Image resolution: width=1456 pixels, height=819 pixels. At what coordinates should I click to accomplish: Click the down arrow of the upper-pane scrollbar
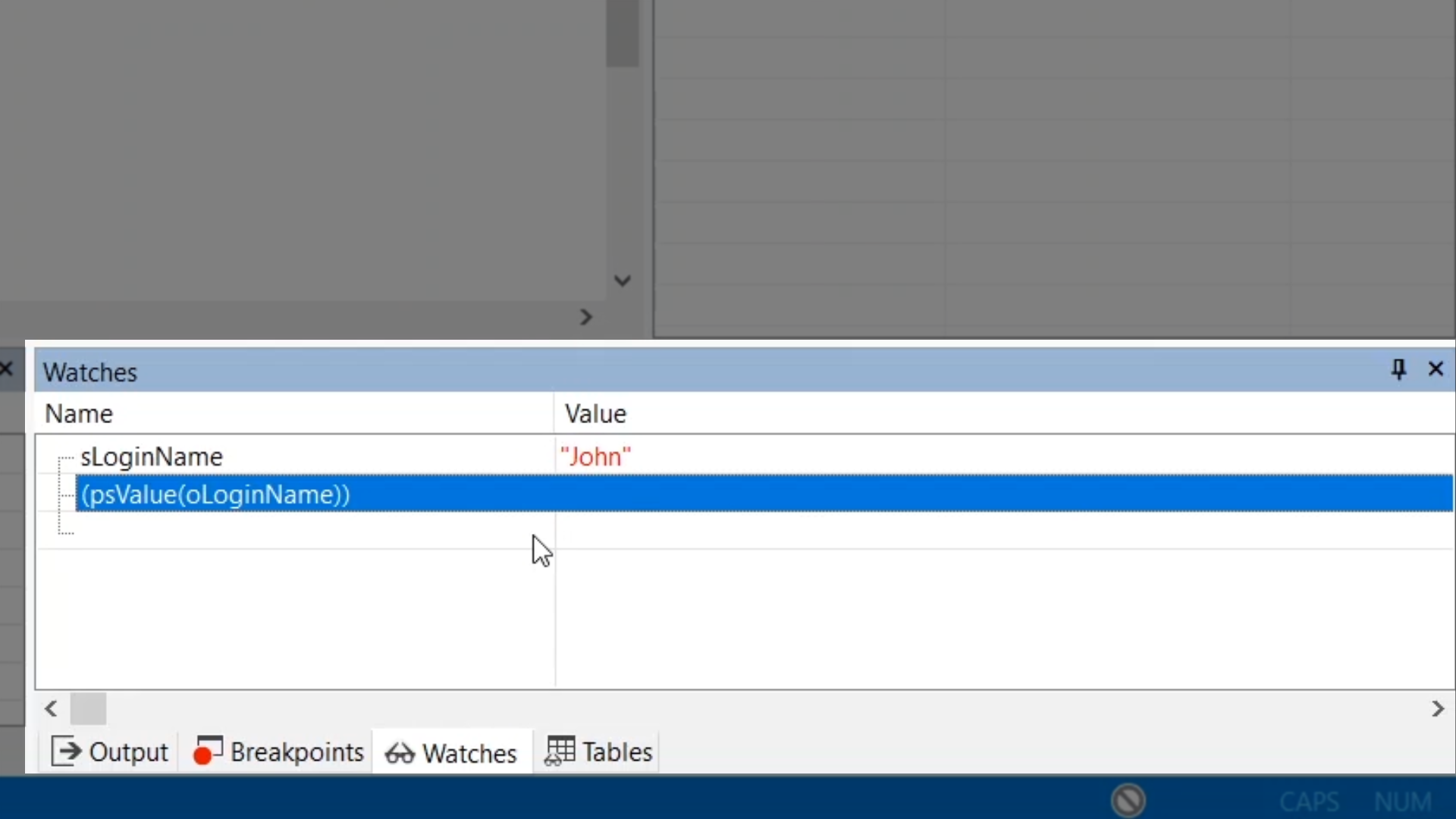622,281
